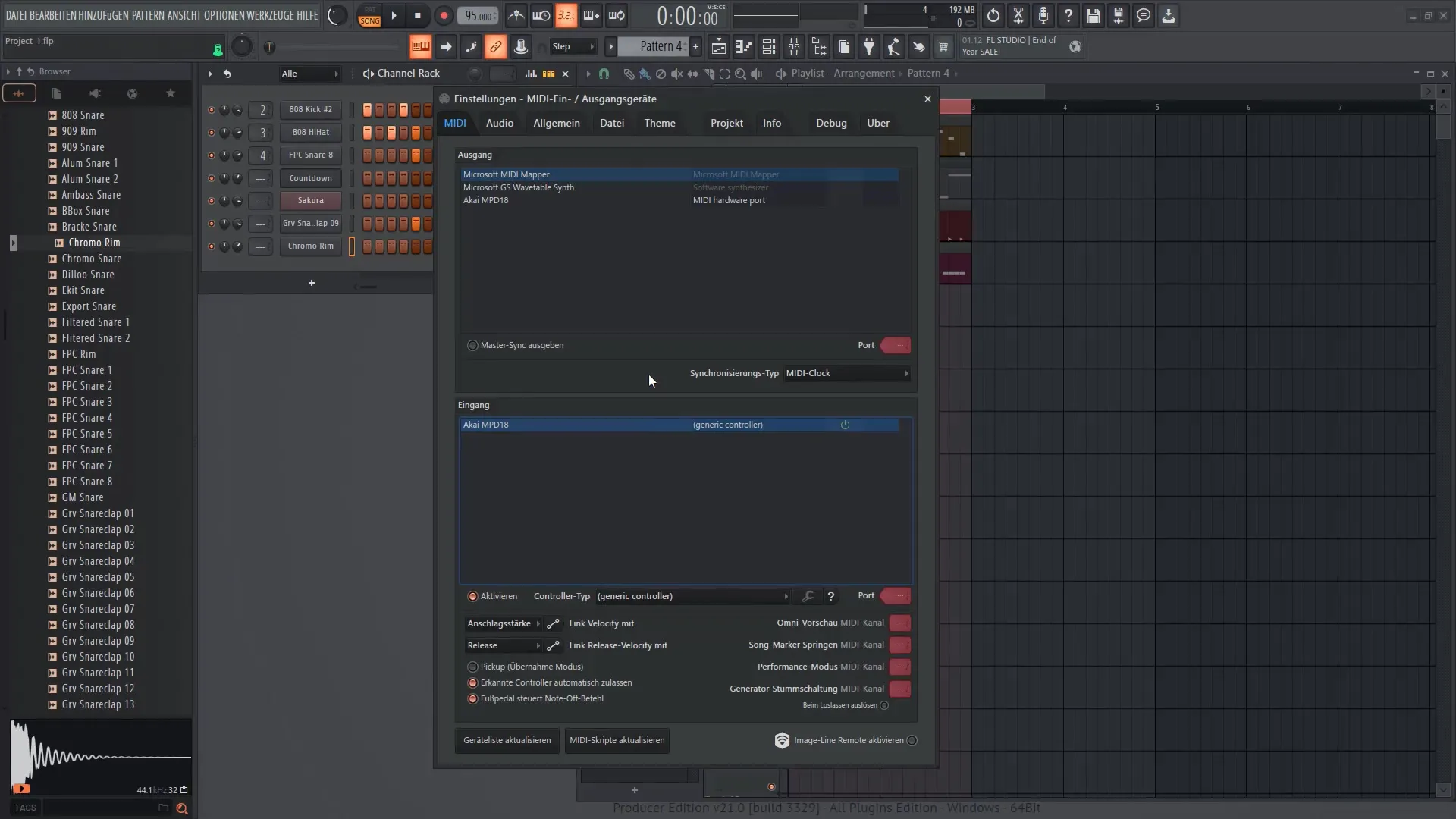1456x819 pixels.
Task: Mute the 808 Kick #2 channel LED
Action: (x=212, y=110)
